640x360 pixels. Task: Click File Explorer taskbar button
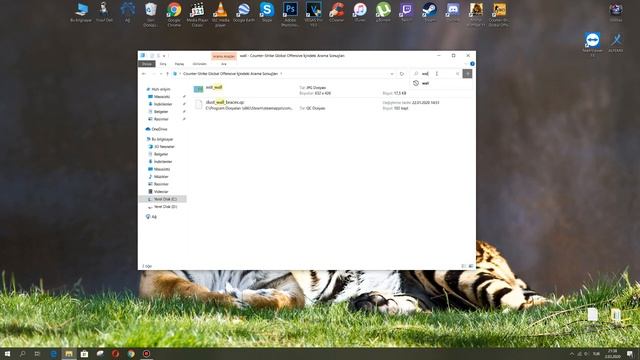pyautogui.click(x=69, y=354)
